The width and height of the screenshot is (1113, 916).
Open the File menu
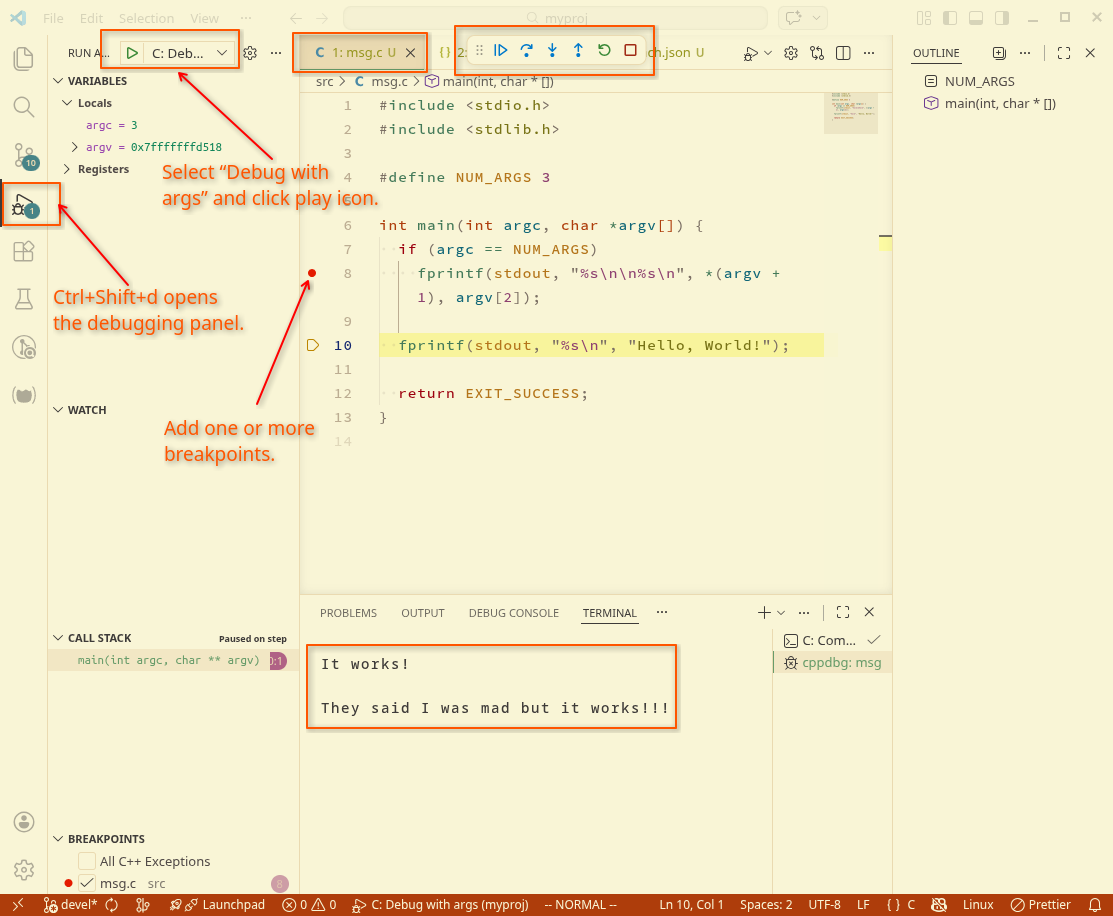click(53, 18)
